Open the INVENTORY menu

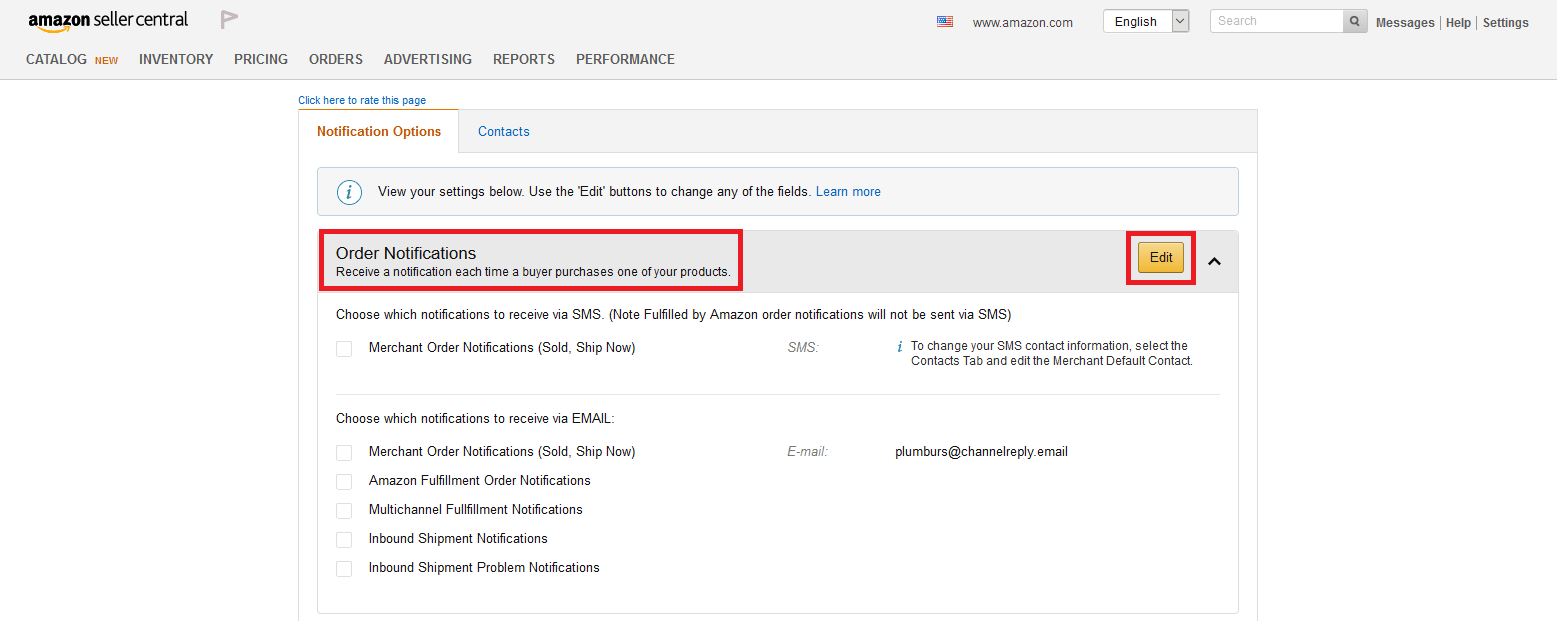click(176, 60)
